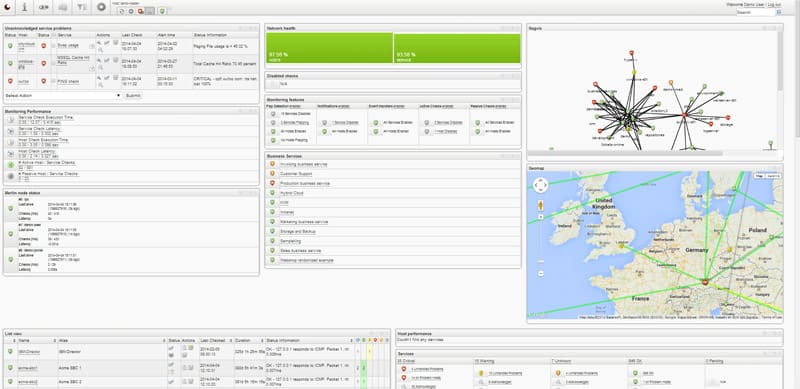Click the red shield next to Production business service
The image size is (800, 389).
[272, 183]
